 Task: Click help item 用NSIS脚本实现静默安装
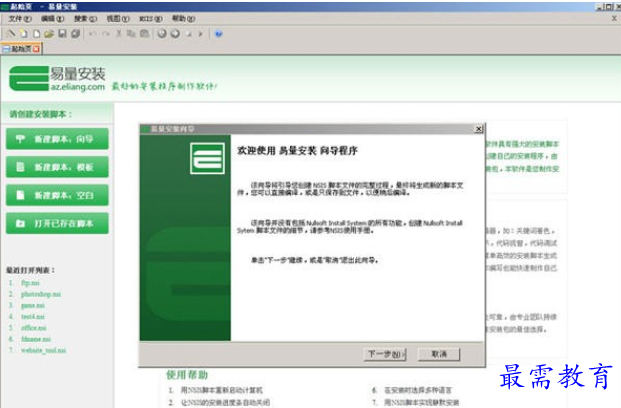[x=422, y=402]
